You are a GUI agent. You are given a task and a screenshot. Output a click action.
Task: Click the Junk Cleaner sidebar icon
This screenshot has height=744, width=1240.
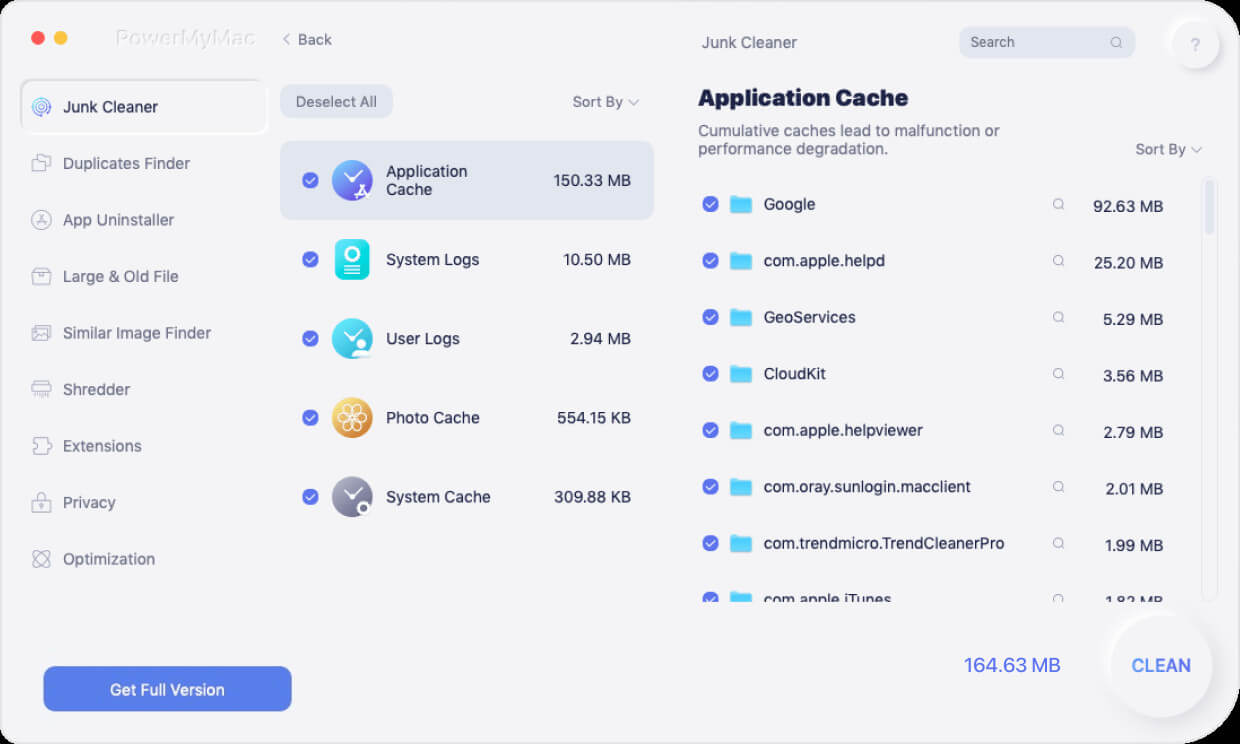click(x=41, y=107)
